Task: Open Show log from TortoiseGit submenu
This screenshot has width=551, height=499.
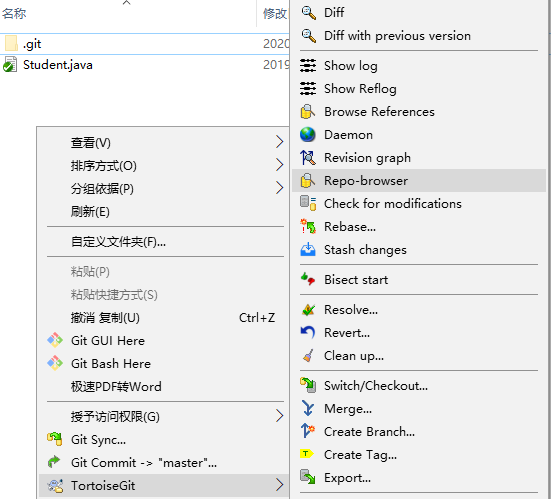Action: (x=419, y=66)
